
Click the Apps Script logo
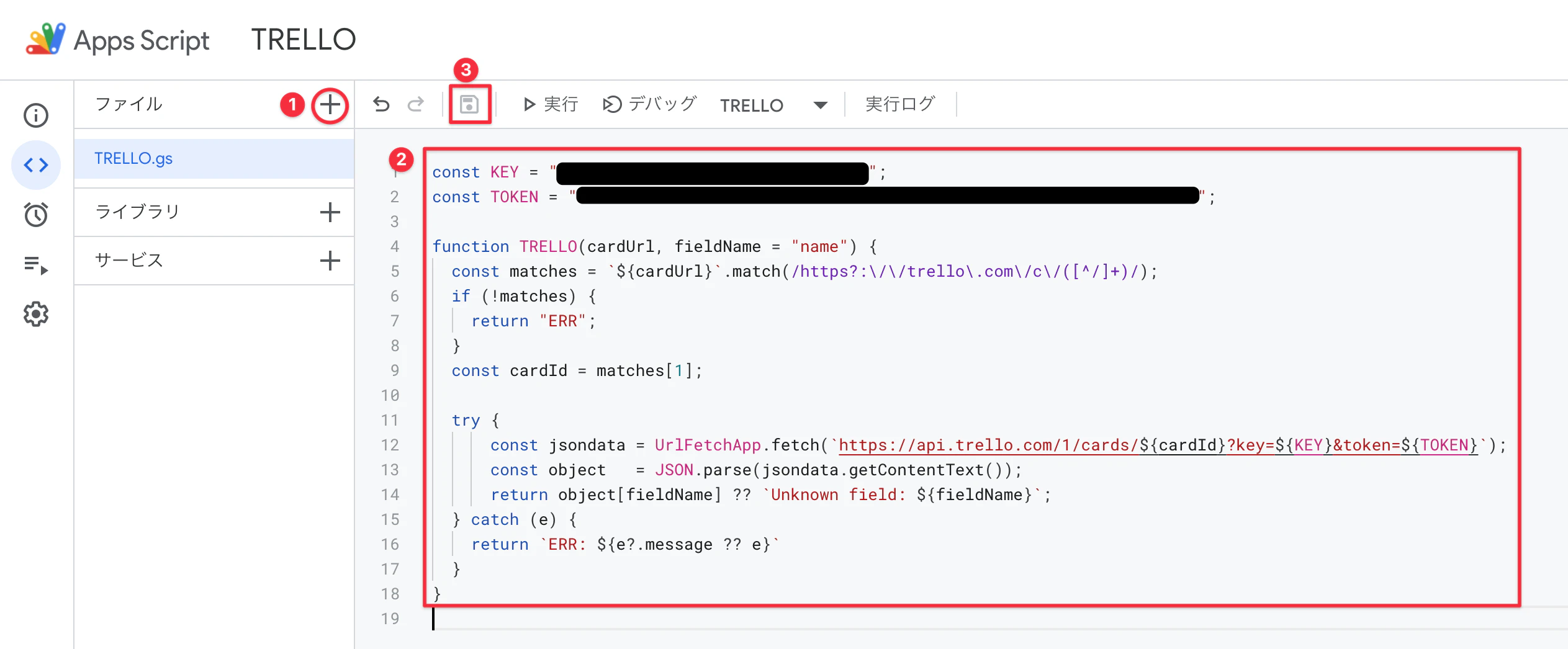coord(45,39)
